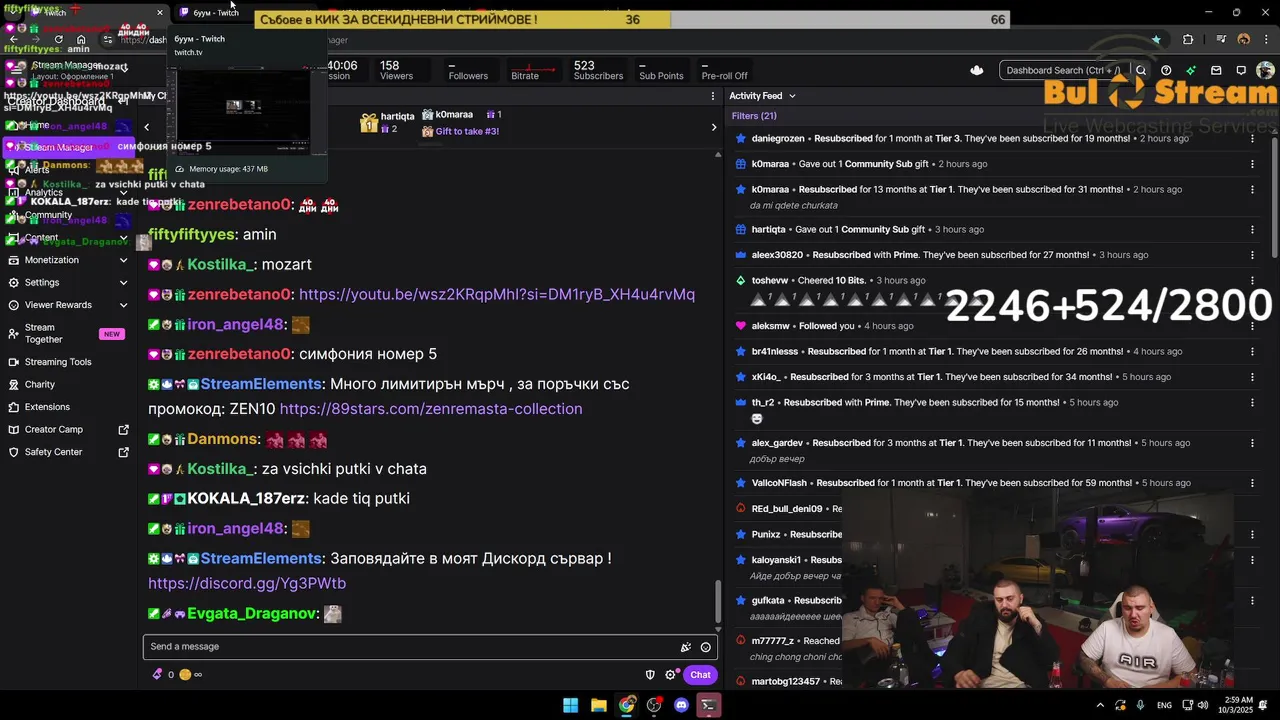Open the emote picker in chat box

(706, 647)
